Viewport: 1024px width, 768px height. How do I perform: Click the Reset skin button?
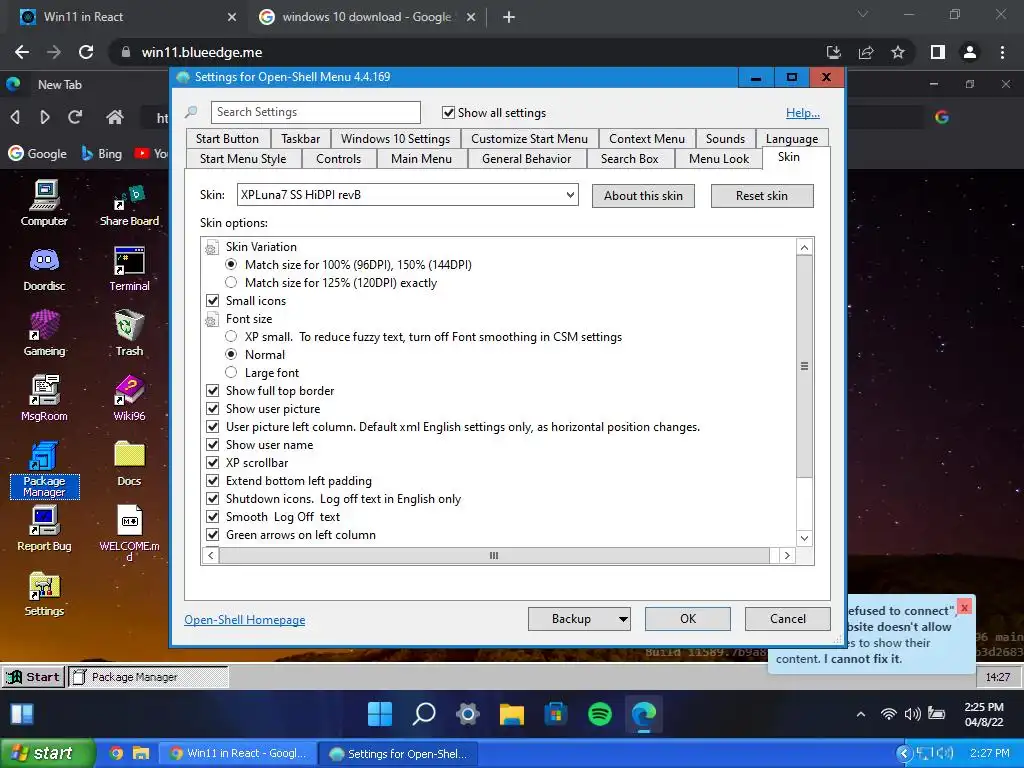(762, 196)
